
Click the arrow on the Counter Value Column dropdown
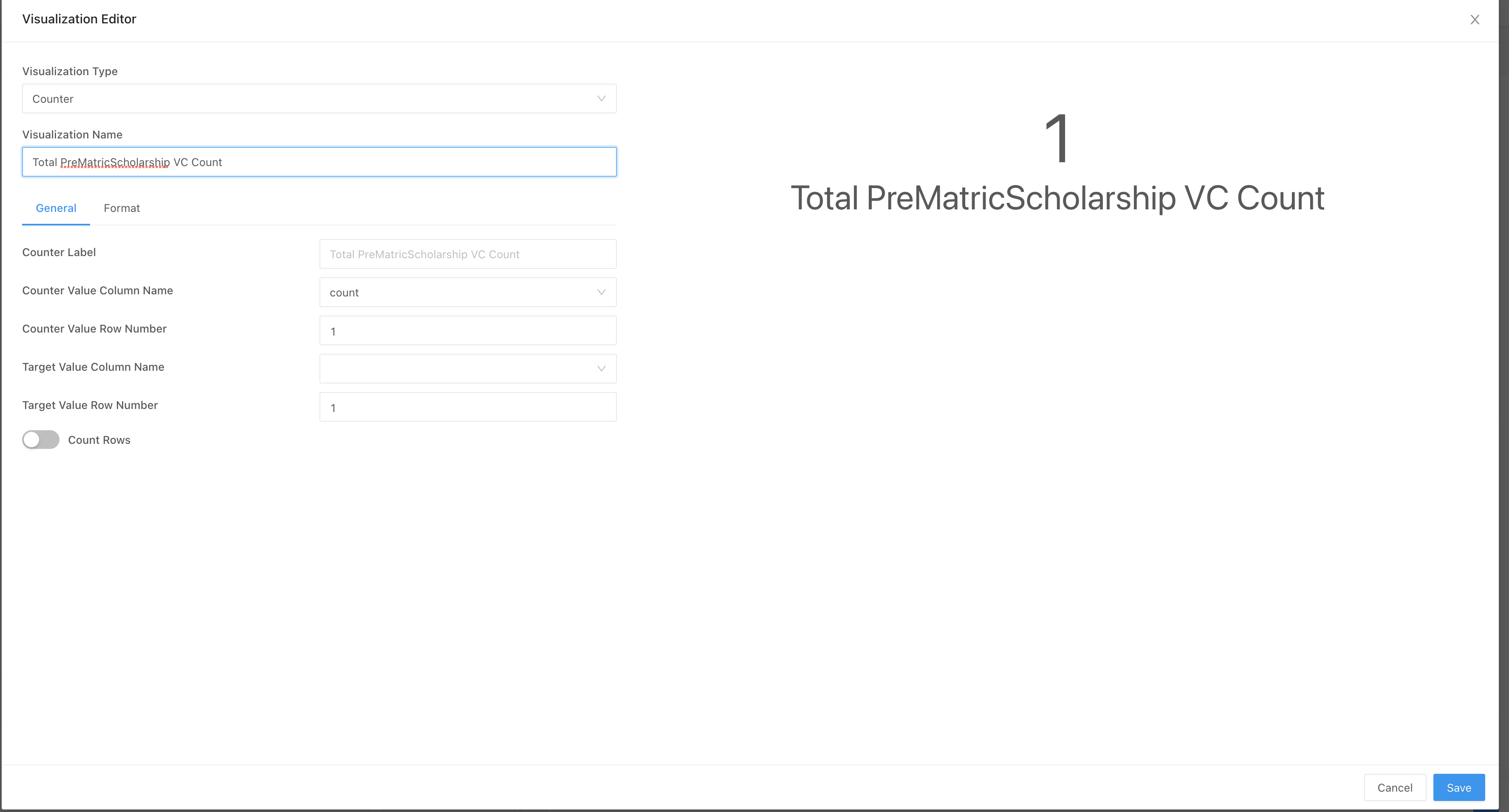point(601,292)
